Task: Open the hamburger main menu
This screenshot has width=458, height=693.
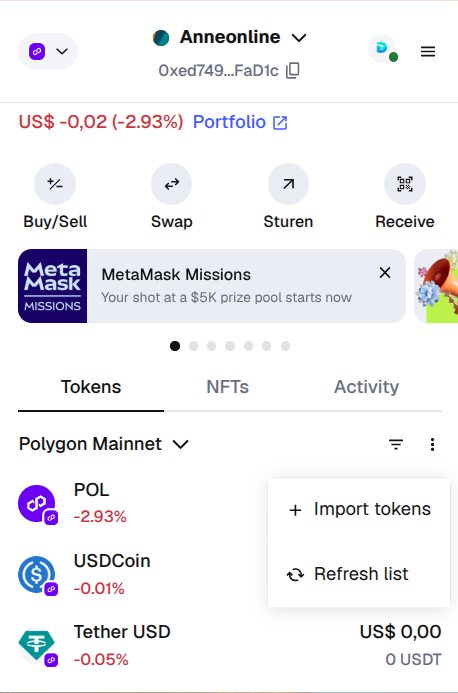Action: [427, 52]
